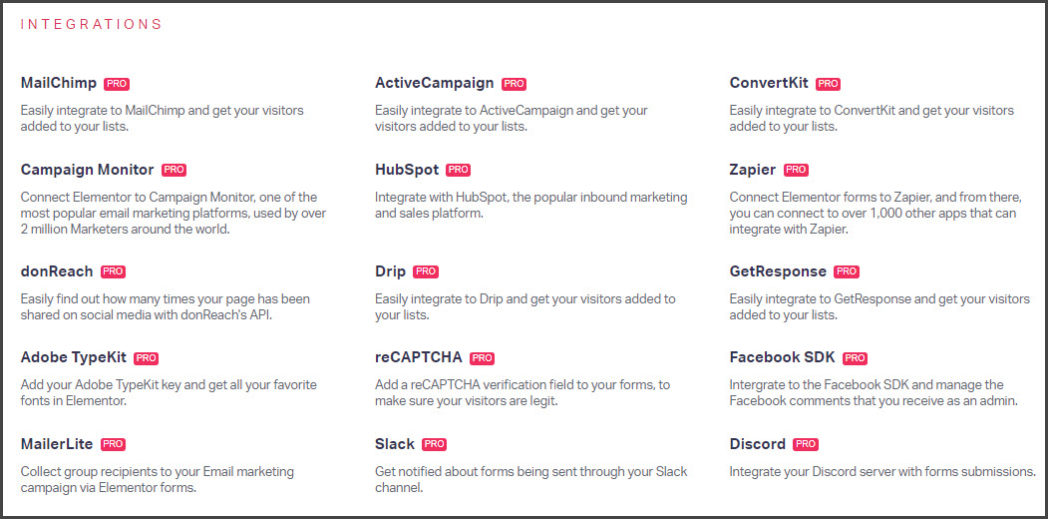Click the PRO badge next to reCAPTCHA

[482, 359]
